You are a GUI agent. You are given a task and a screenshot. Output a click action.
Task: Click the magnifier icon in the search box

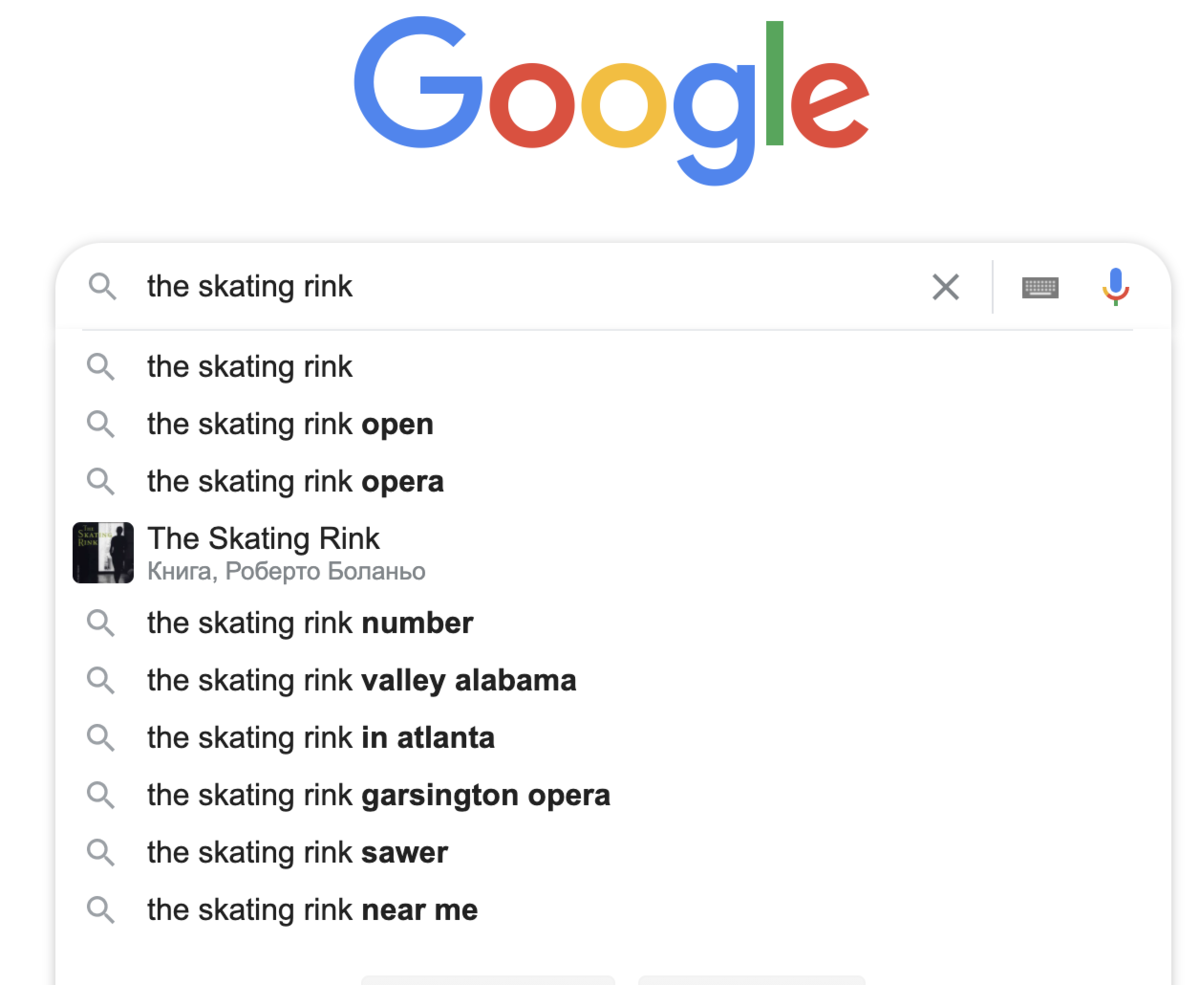pyautogui.click(x=101, y=288)
